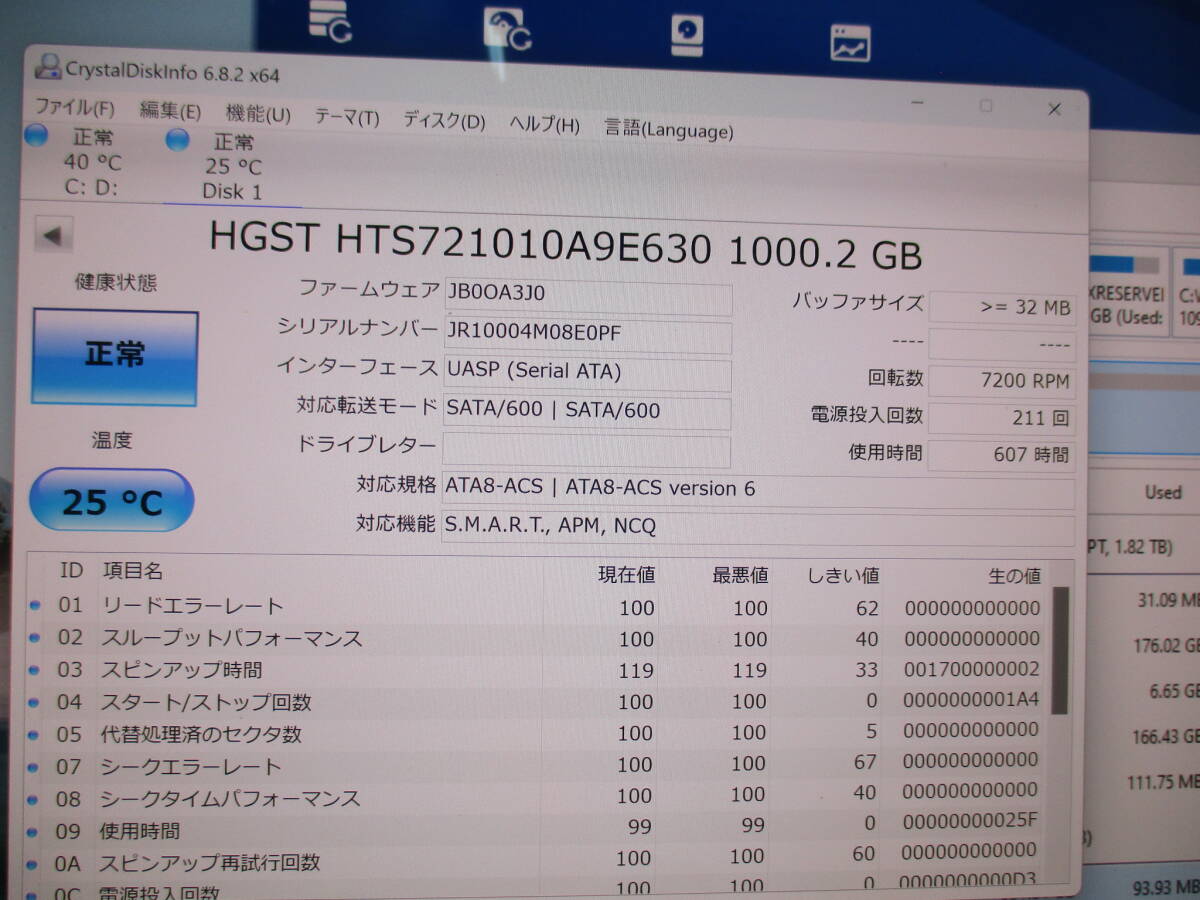The height and width of the screenshot is (900, 1200).
Task: Click the partition usage bar in background window
Action: [x=1125, y=266]
